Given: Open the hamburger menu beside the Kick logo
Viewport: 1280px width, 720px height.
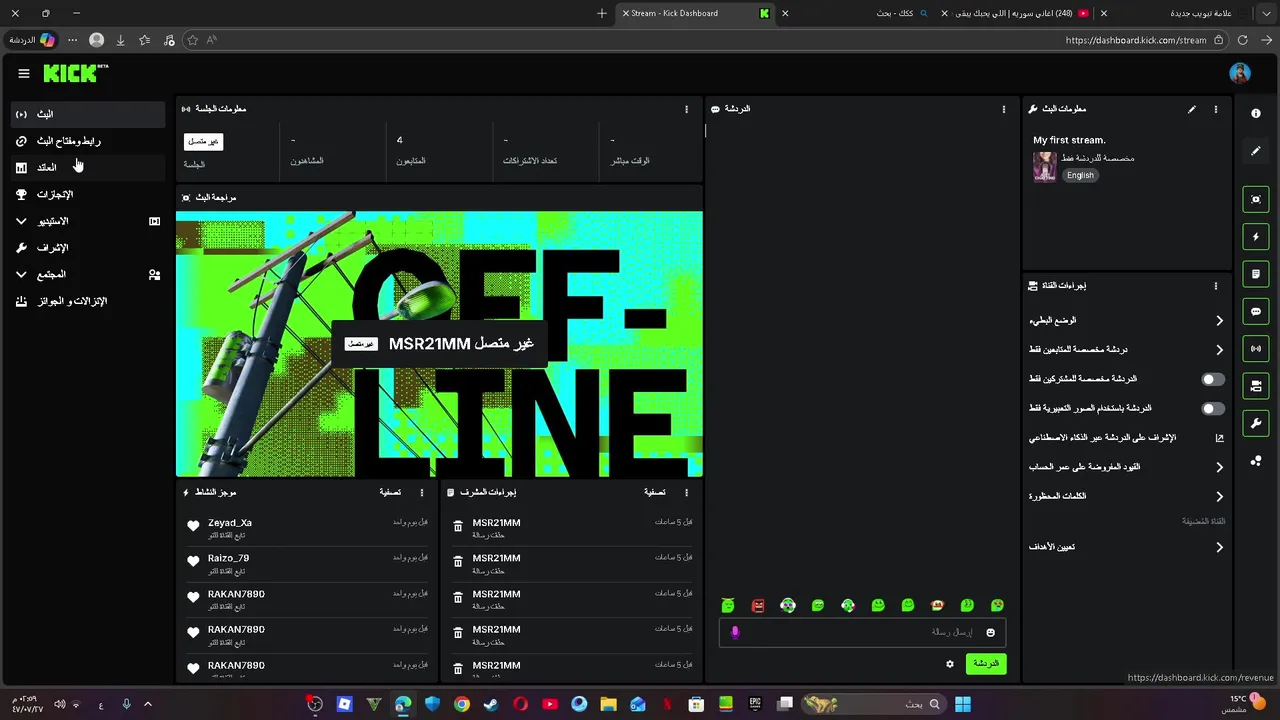Looking at the screenshot, I should pyautogui.click(x=24, y=73).
